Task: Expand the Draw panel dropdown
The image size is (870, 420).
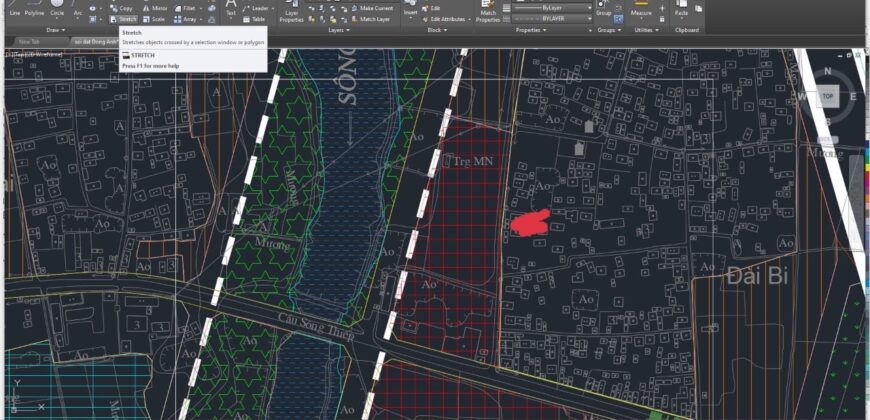Action: point(59,30)
